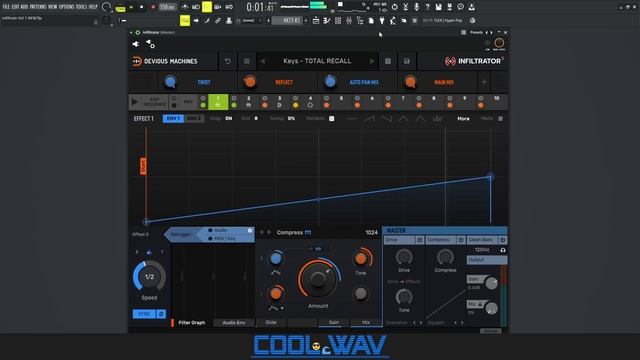
Task: Select effect slot 3 in sequence row
Action: coord(280,102)
